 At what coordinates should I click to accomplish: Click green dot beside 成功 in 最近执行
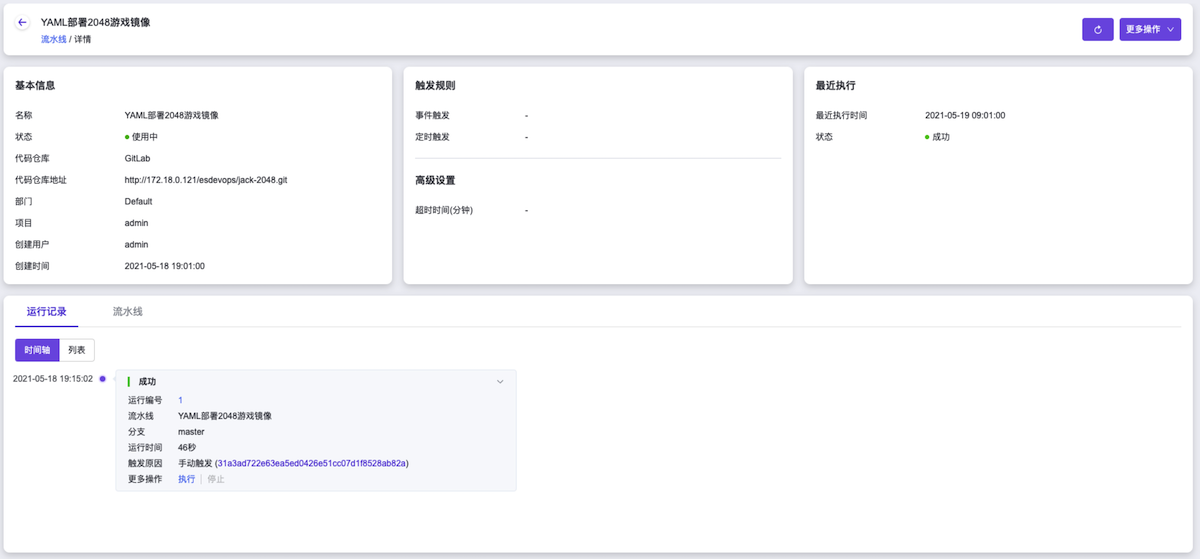click(x=927, y=137)
